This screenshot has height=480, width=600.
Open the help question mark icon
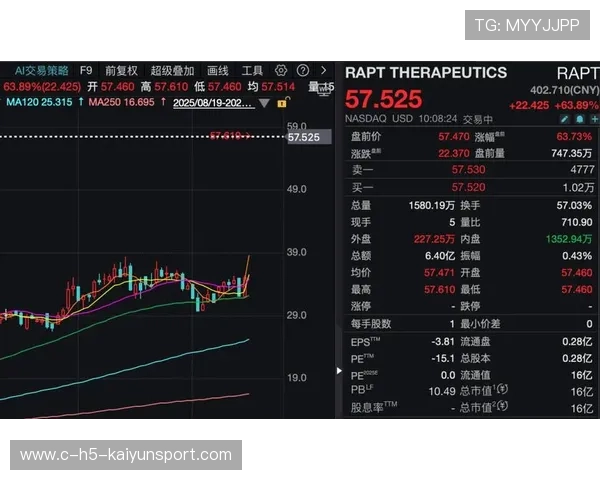[303, 70]
